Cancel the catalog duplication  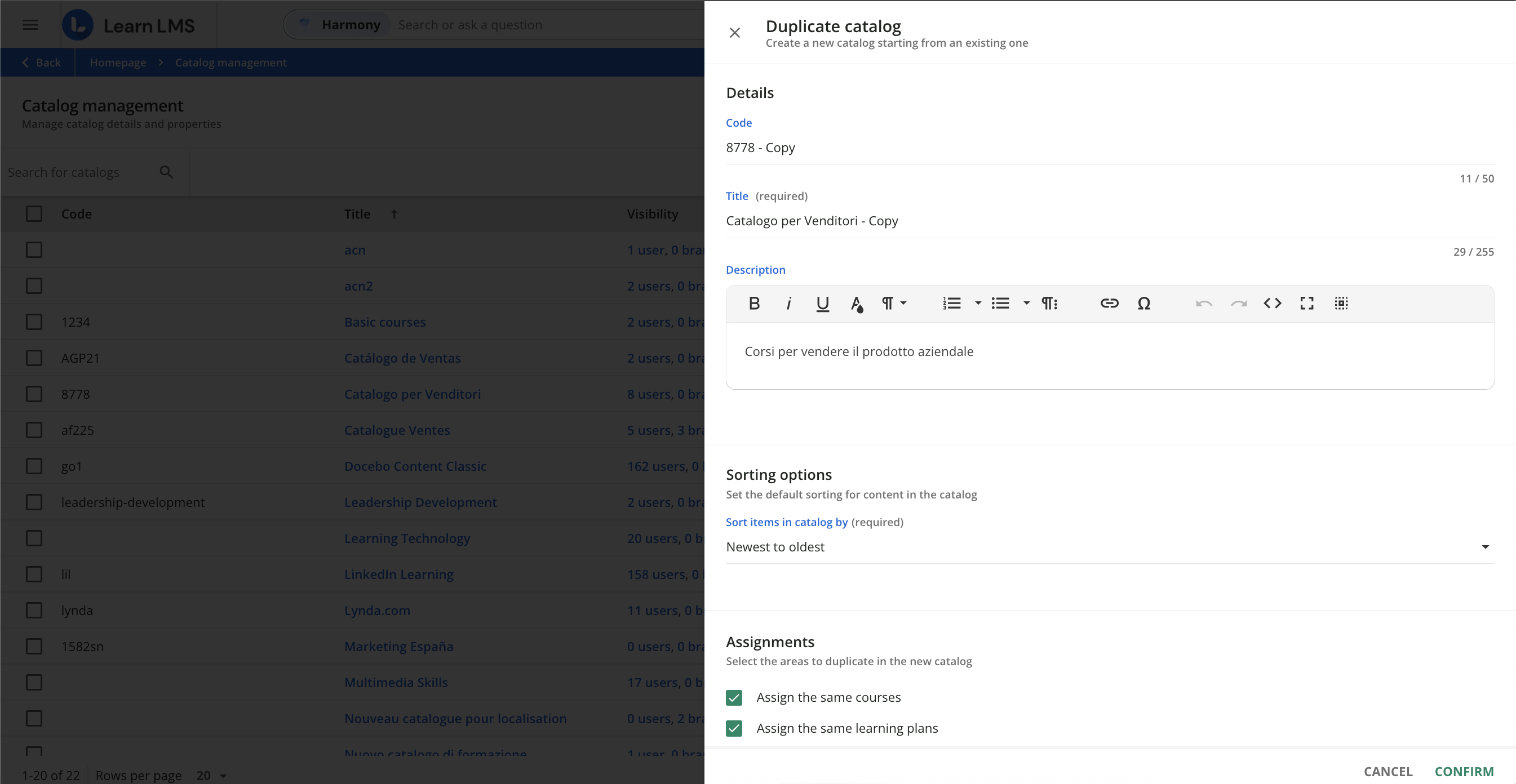click(x=1388, y=772)
